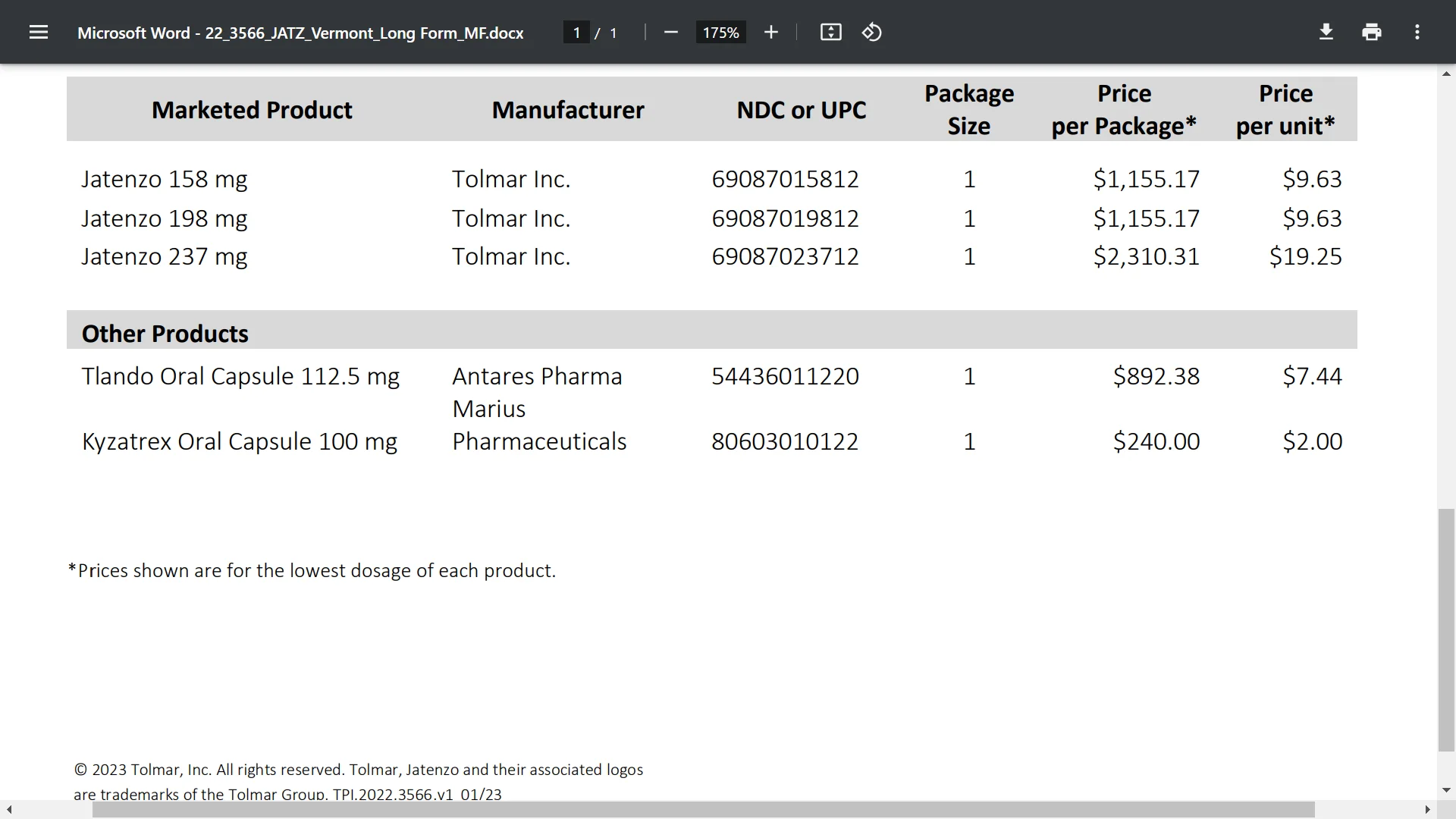
Task: Click the $19.25 unit price
Action: tap(1306, 256)
